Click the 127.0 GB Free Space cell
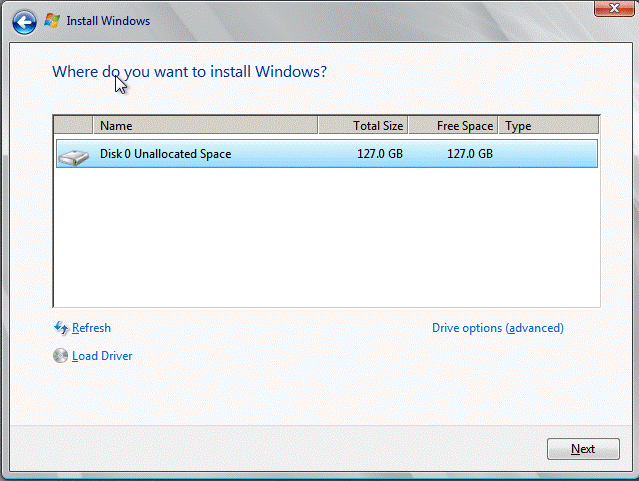Viewport: 639px width, 481px height. pos(470,154)
